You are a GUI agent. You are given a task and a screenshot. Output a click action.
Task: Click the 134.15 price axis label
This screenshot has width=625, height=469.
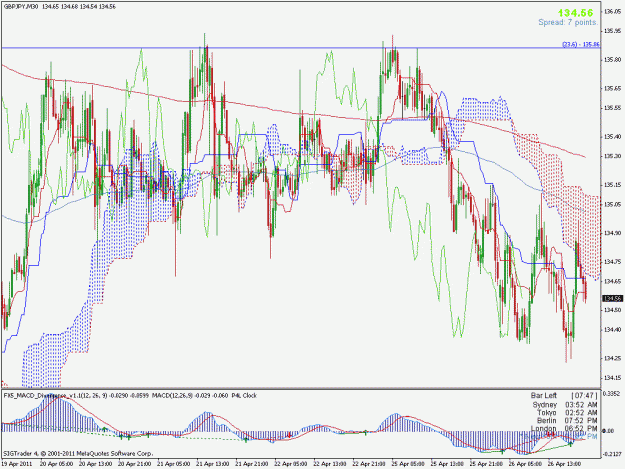613,378
